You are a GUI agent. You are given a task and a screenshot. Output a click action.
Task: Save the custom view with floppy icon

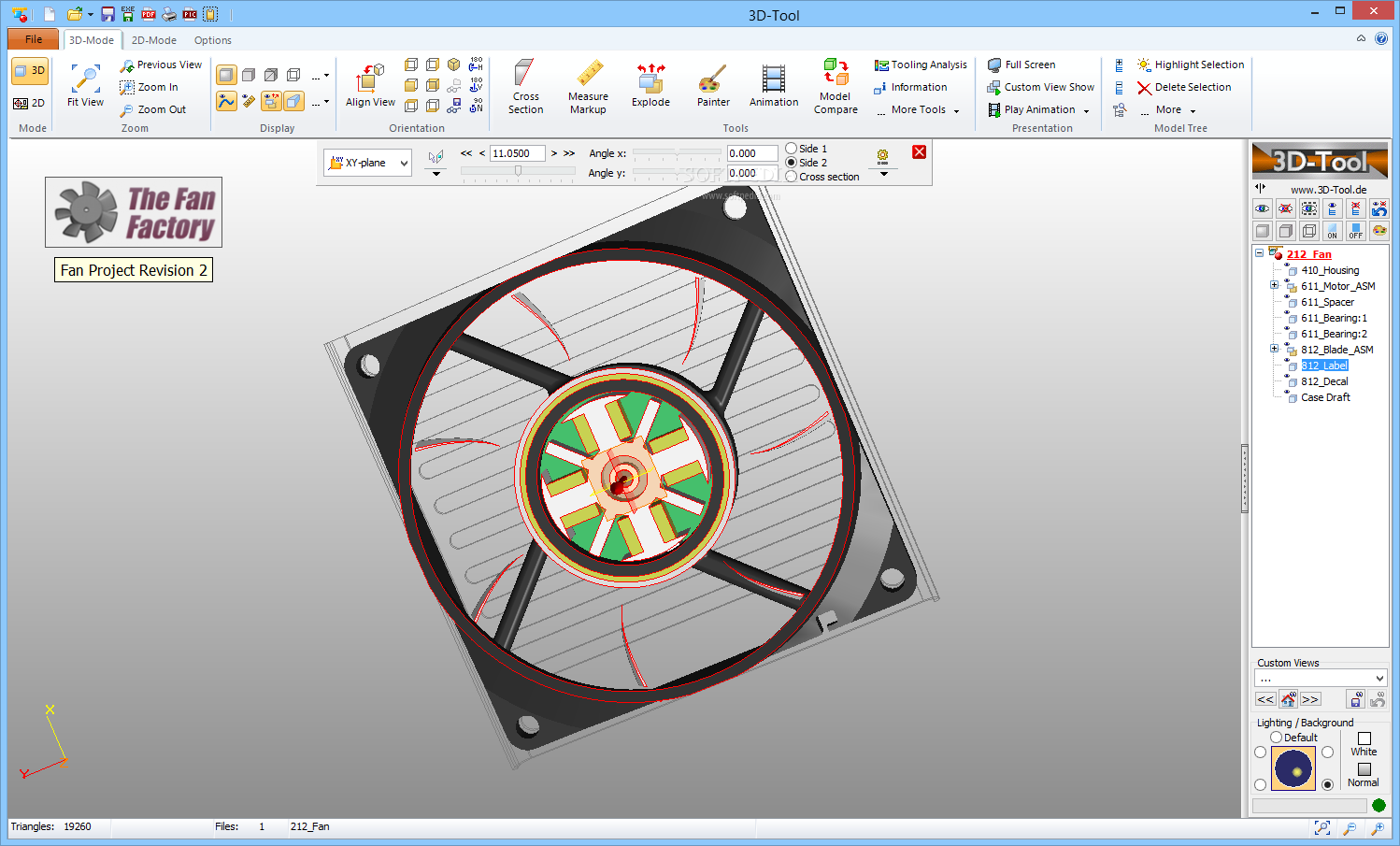[1356, 699]
